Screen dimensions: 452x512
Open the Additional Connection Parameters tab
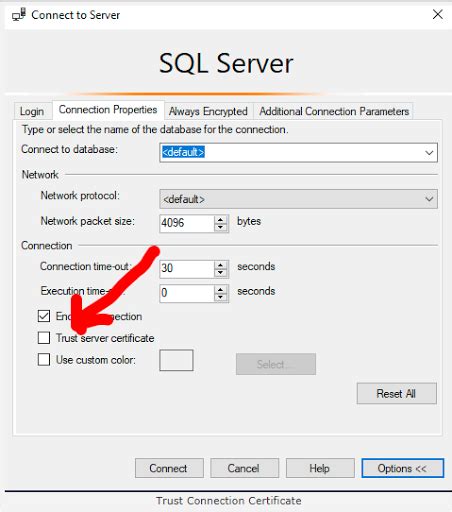[334, 111]
